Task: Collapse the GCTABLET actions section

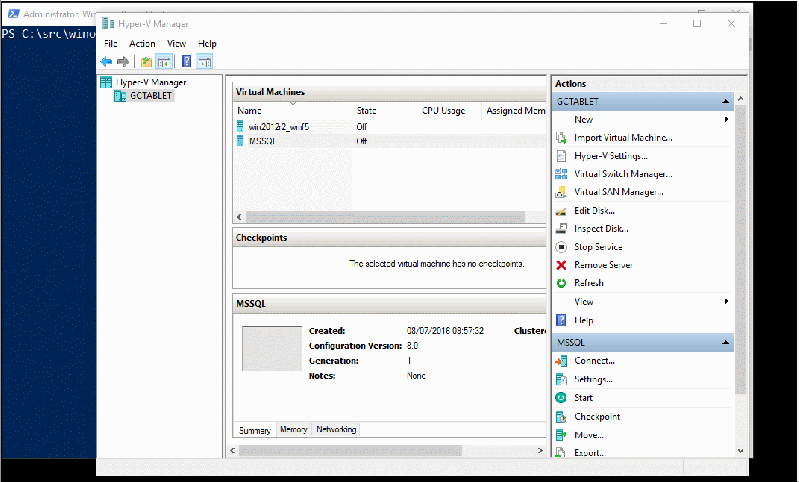Action: click(x=725, y=102)
